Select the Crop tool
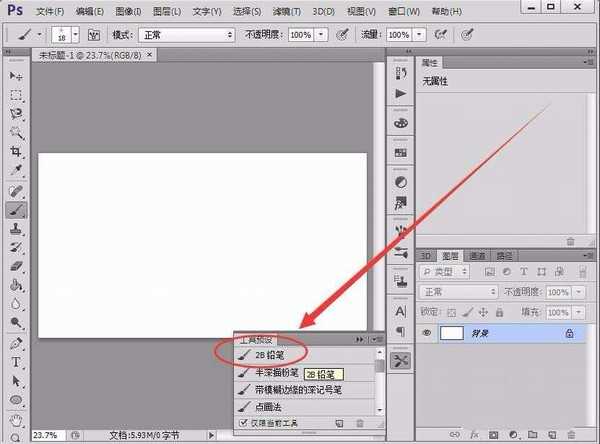This screenshot has width=600, height=444. tap(17, 152)
